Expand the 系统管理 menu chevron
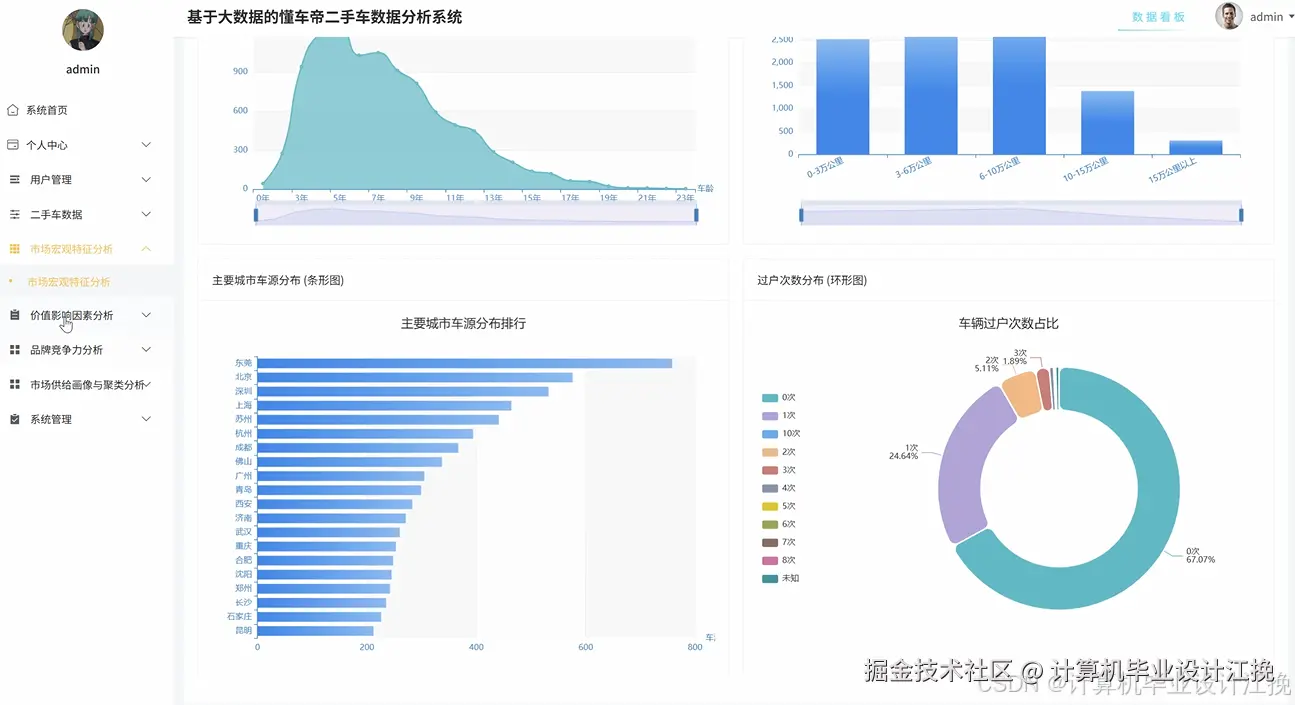Viewport: 1295px width, 705px height. click(146, 419)
